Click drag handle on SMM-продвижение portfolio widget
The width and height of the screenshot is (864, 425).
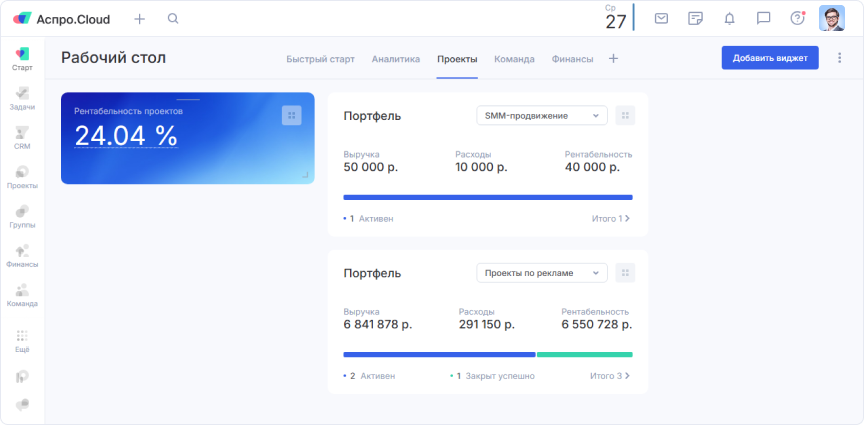click(625, 116)
